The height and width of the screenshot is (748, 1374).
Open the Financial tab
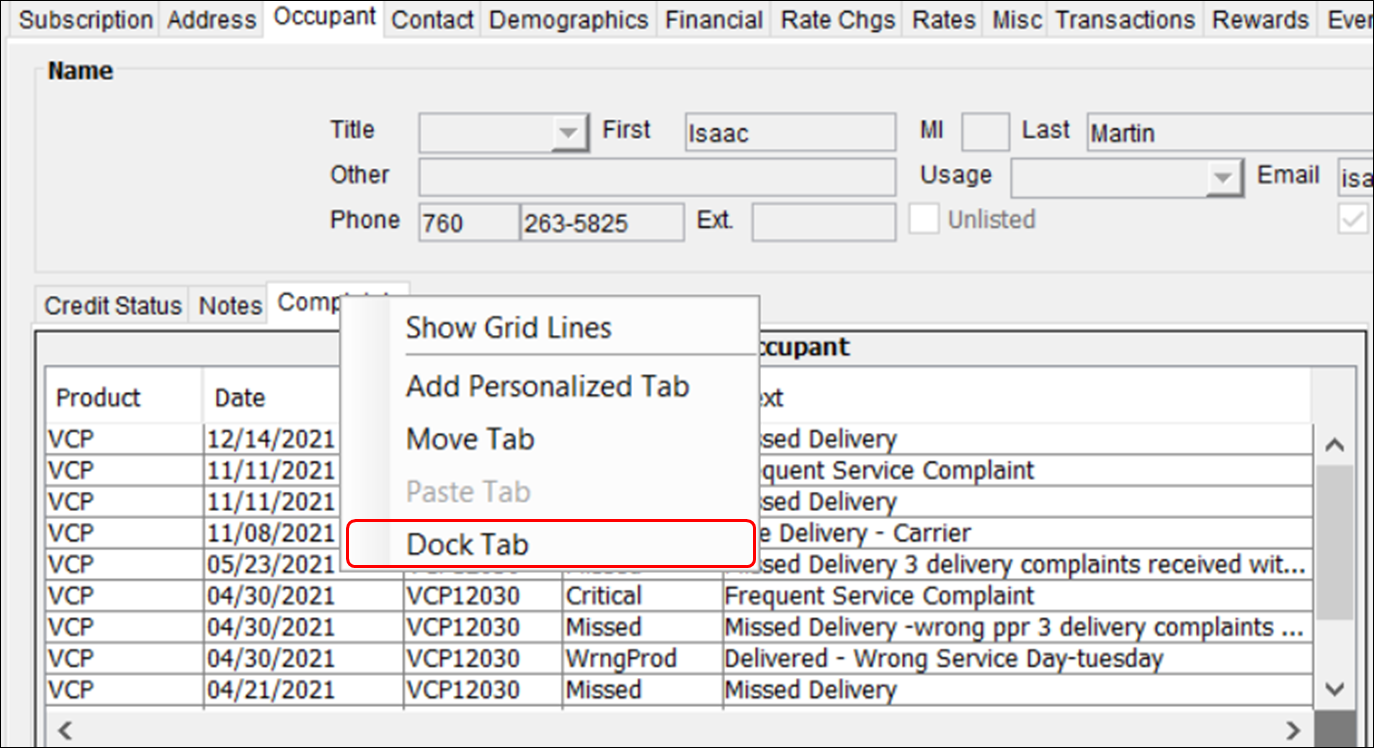713,20
